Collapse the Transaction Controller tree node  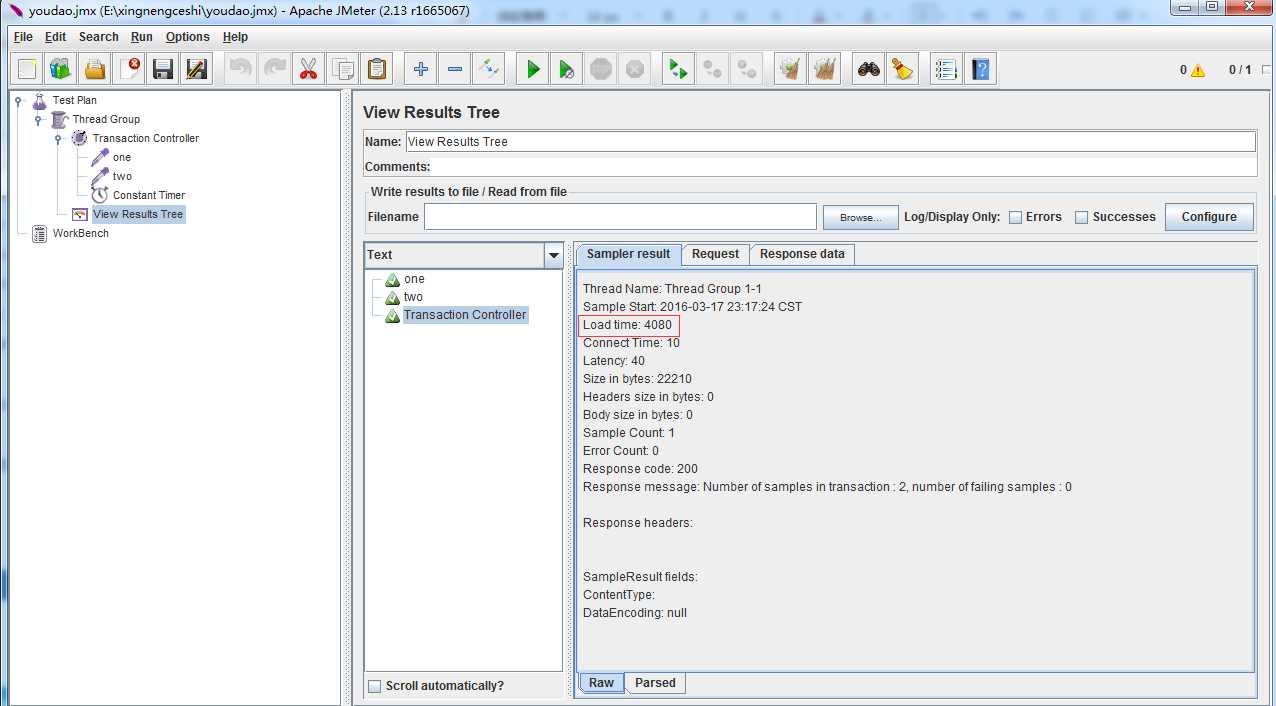click(x=58, y=138)
